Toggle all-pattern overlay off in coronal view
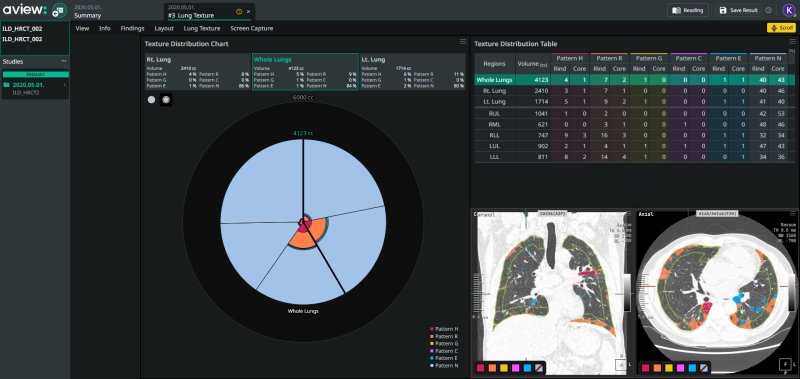Image resolution: width=800 pixels, height=379 pixels. tap(539, 367)
